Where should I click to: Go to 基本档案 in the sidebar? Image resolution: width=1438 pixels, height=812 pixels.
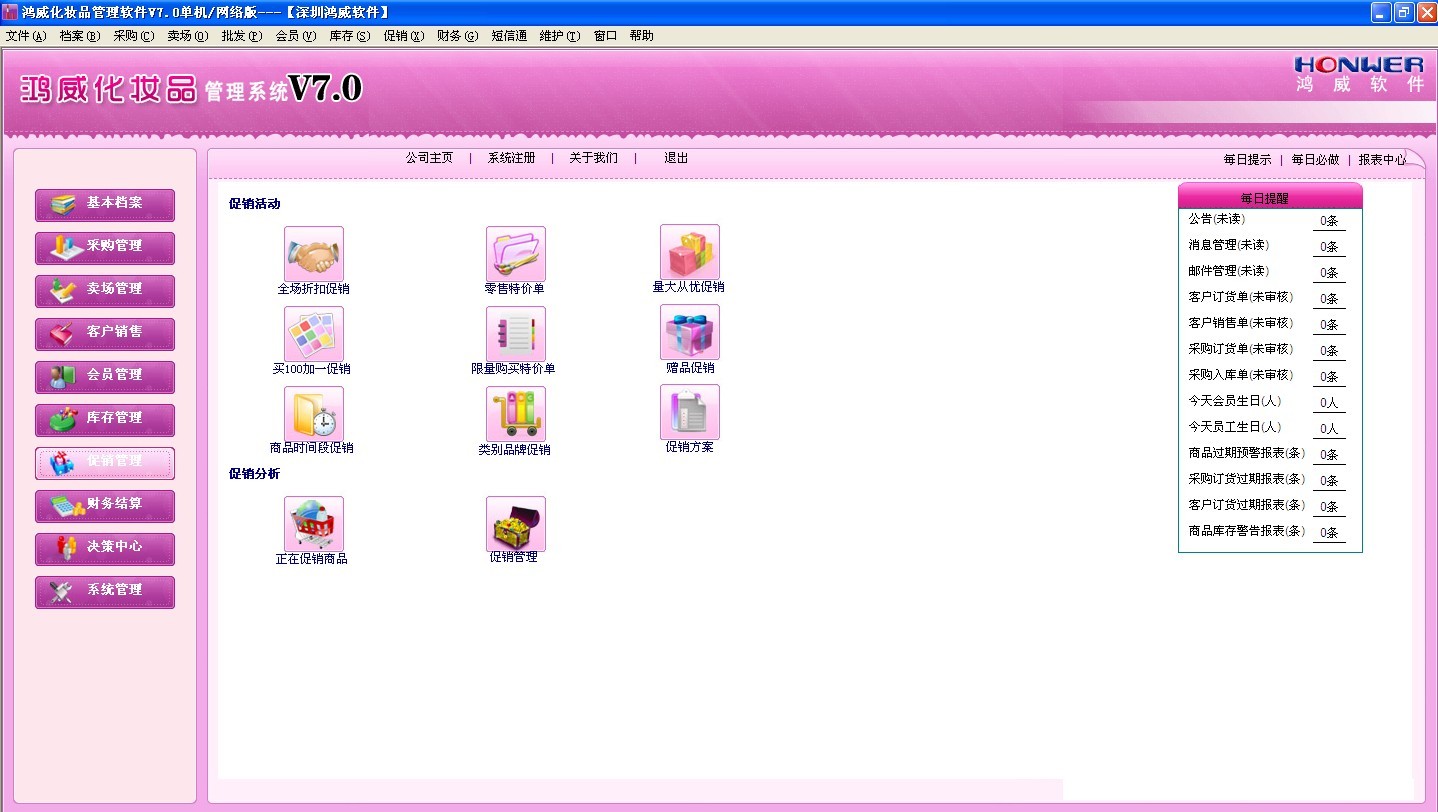[105, 204]
